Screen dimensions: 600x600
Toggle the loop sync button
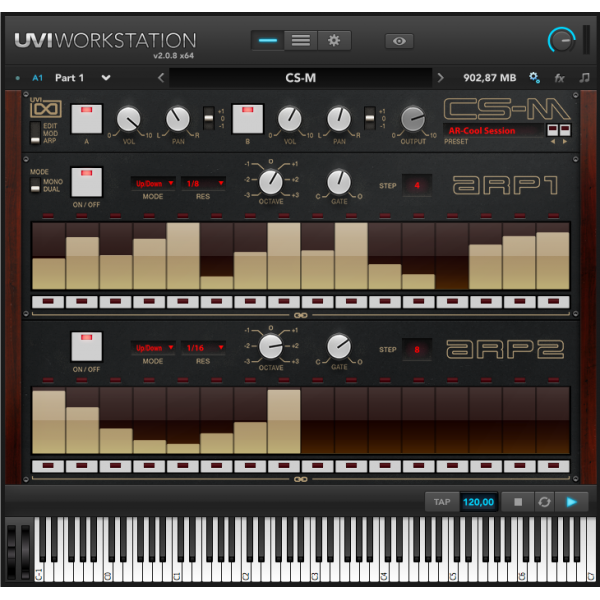point(544,502)
